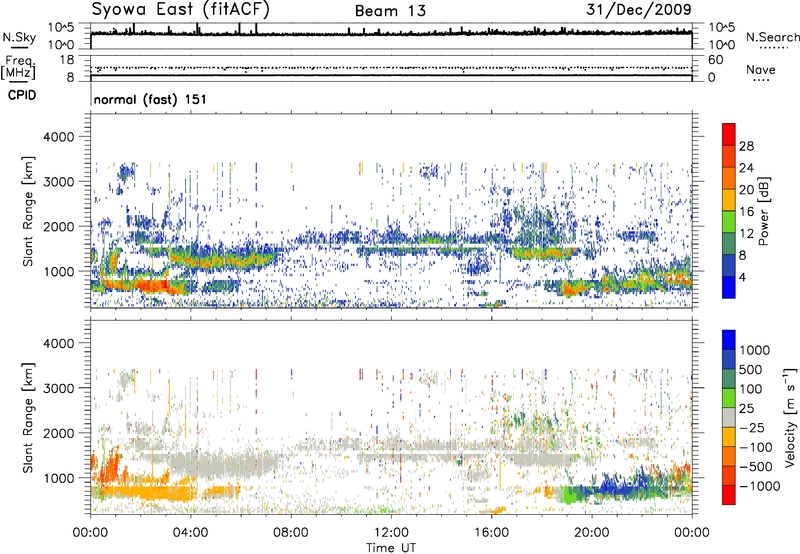Click the 'Nave' legend label
Image resolution: width=800 pixels, height=554 pixels.
coord(761,69)
